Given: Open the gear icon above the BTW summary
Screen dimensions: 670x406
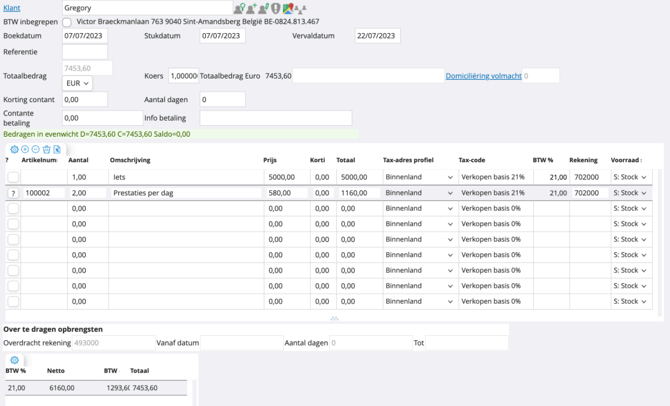Looking at the screenshot, I should click(14, 360).
